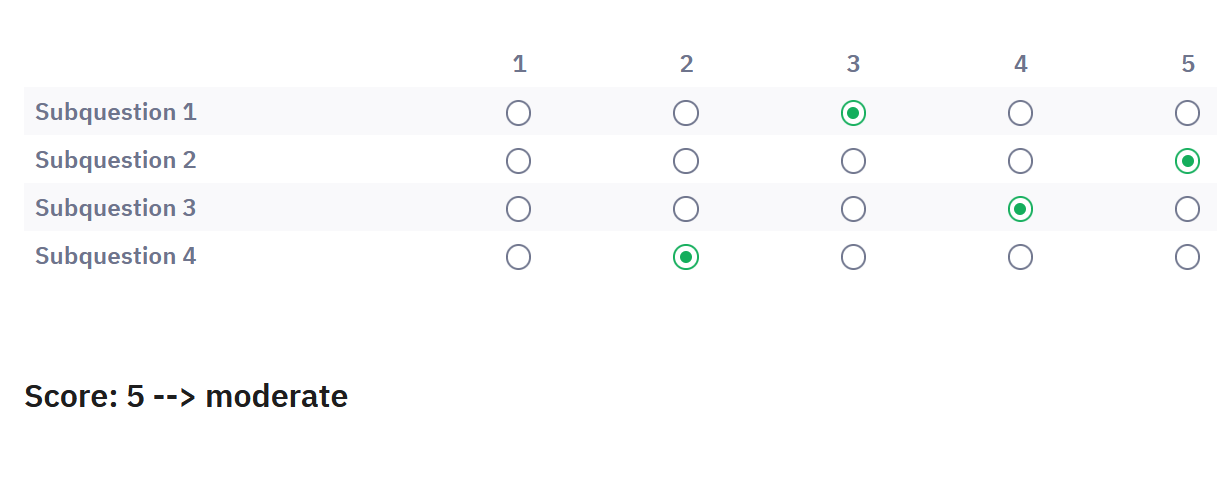
Task: Select rating 3 for Subquestion 3
Action: click(x=853, y=209)
